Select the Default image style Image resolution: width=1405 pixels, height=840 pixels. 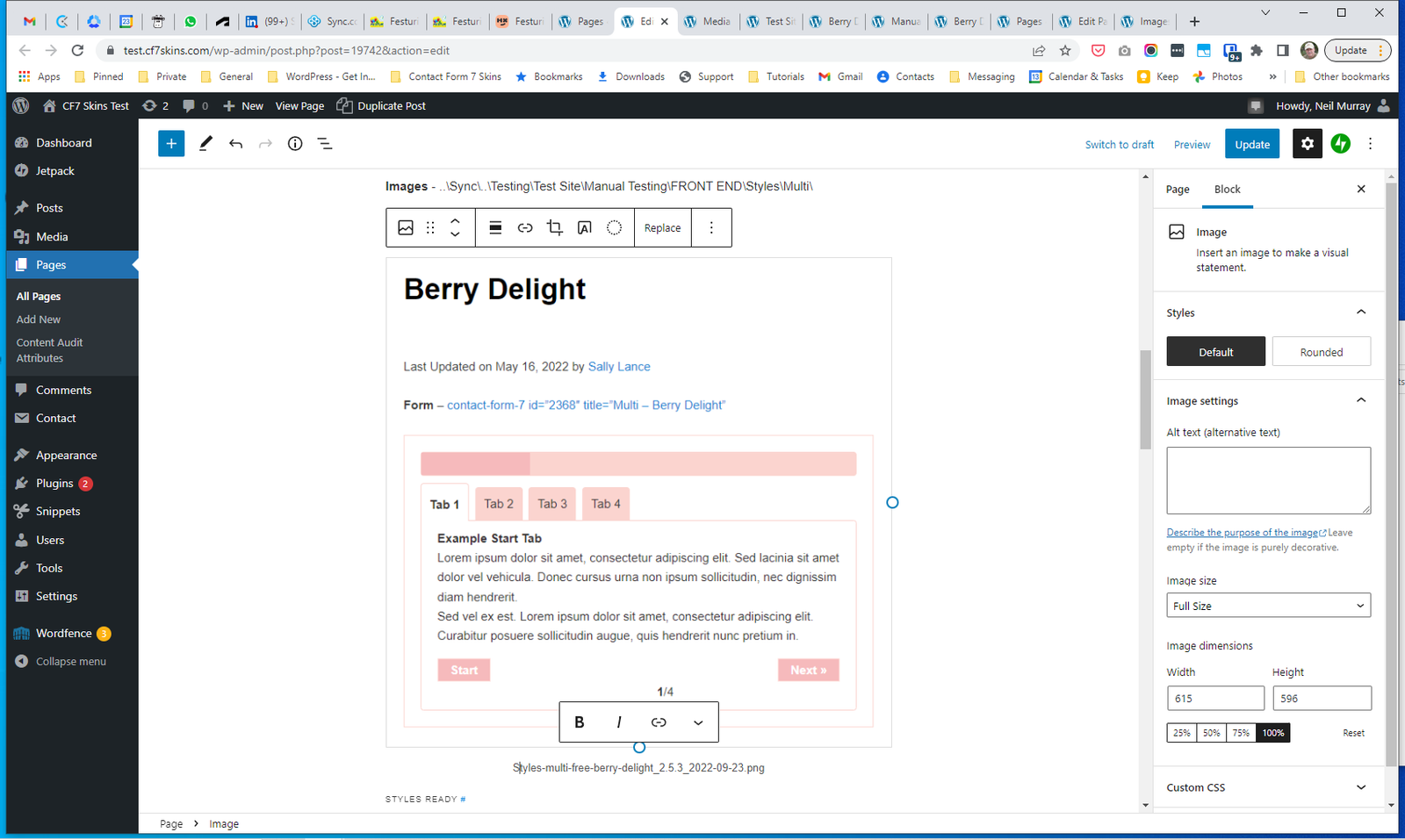pos(1215,352)
